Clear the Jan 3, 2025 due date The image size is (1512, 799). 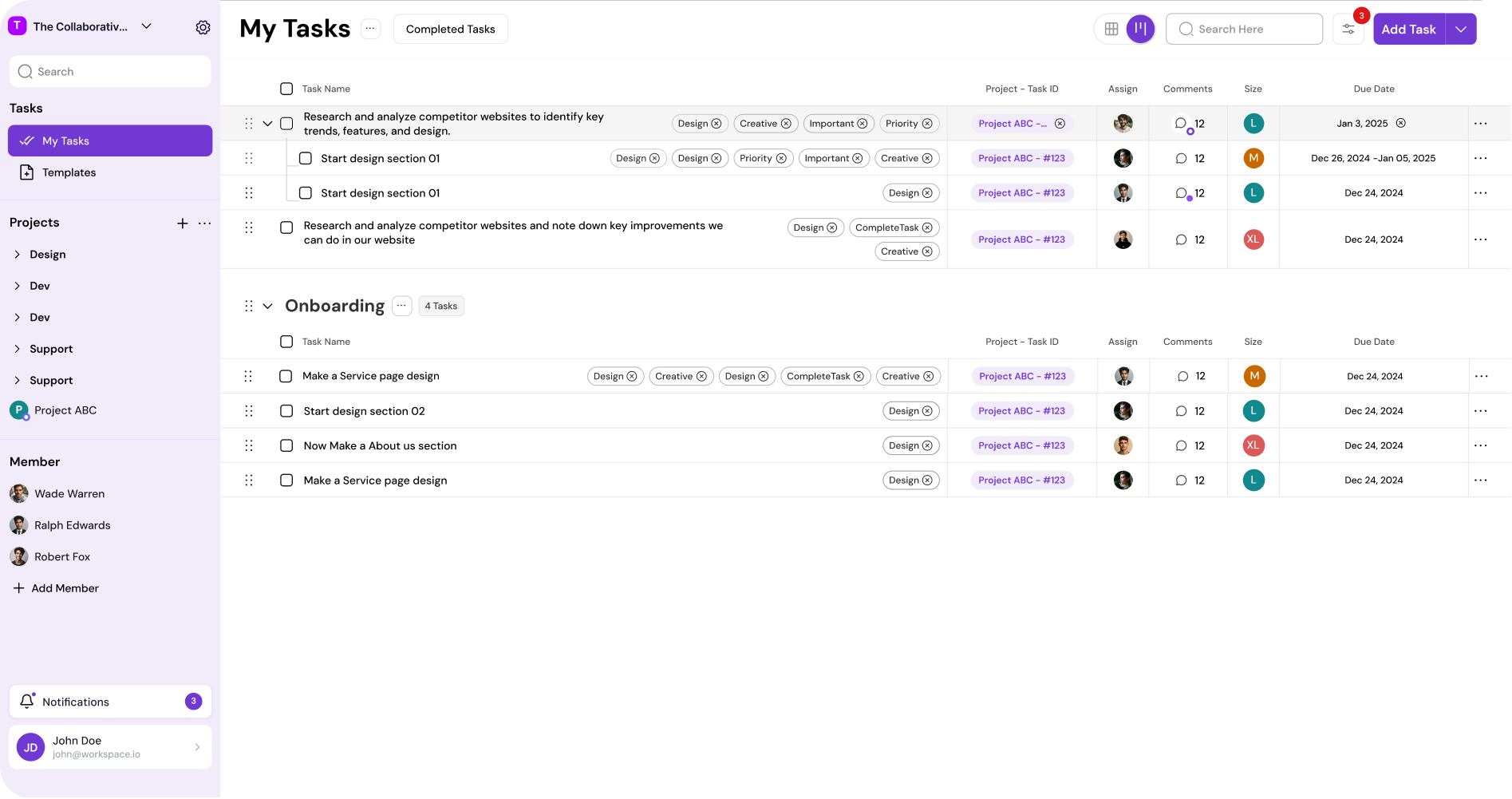[x=1400, y=124]
